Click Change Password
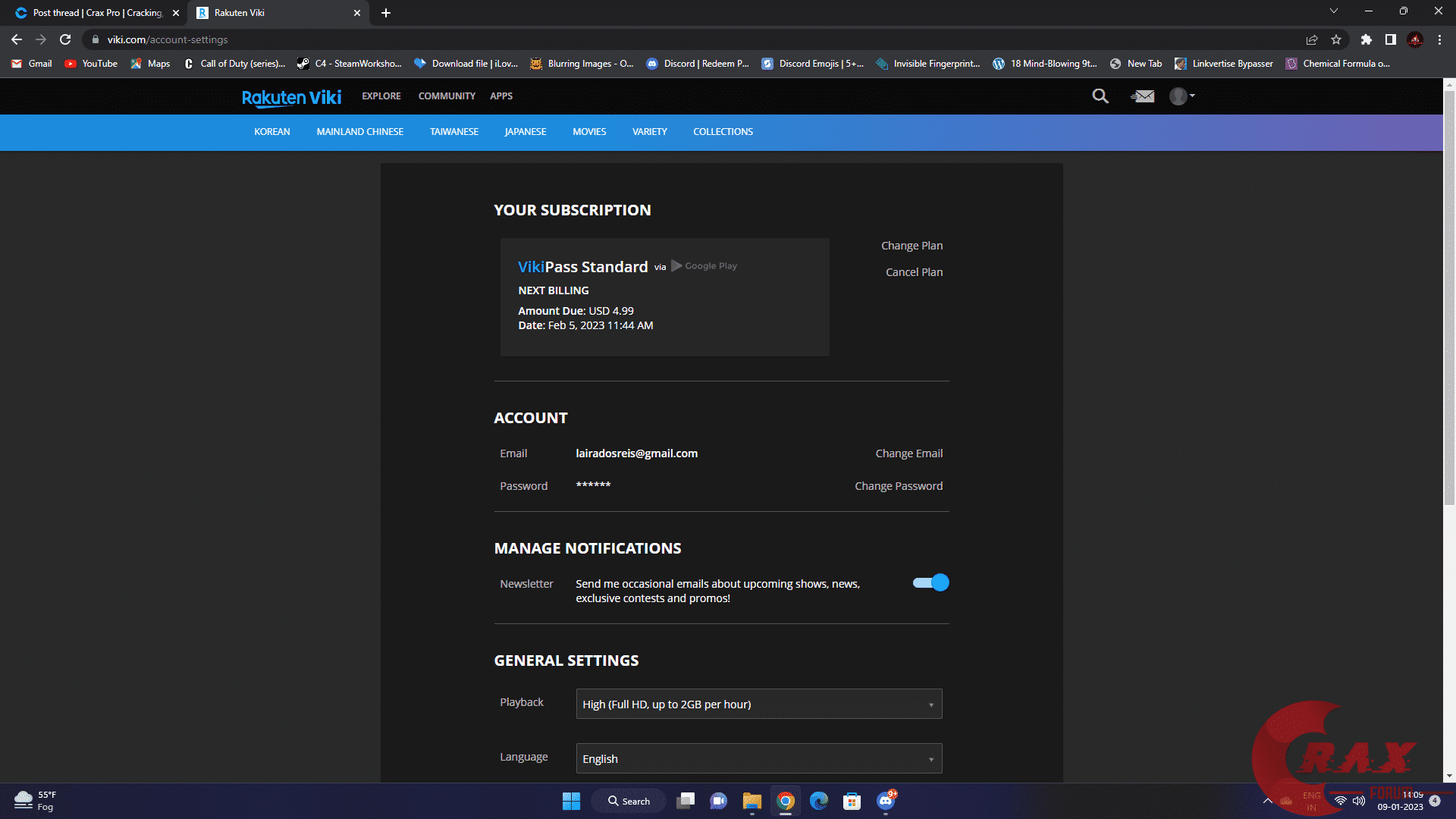Viewport: 1456px width, 819px height. pyautogui.click(x=899, y=485)
